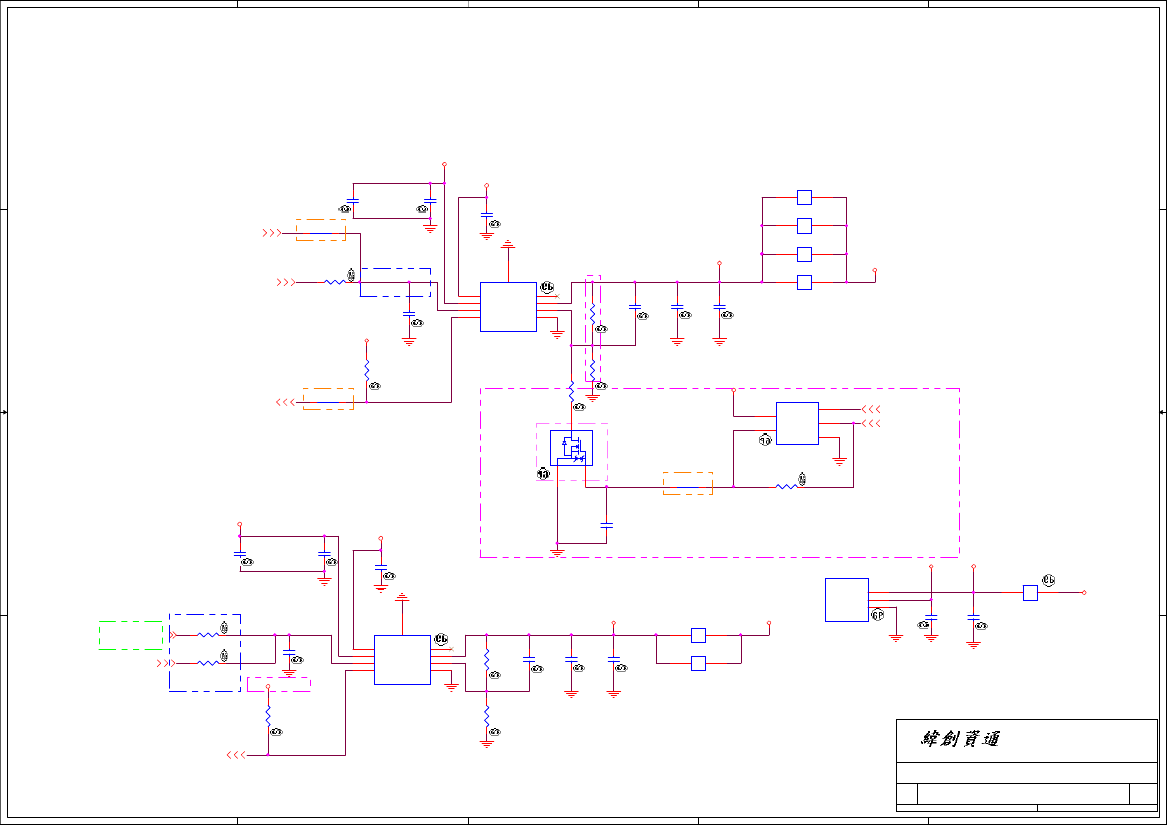
Task: Select the orange dashed box inside the magenta region
Action: point(688,483)
